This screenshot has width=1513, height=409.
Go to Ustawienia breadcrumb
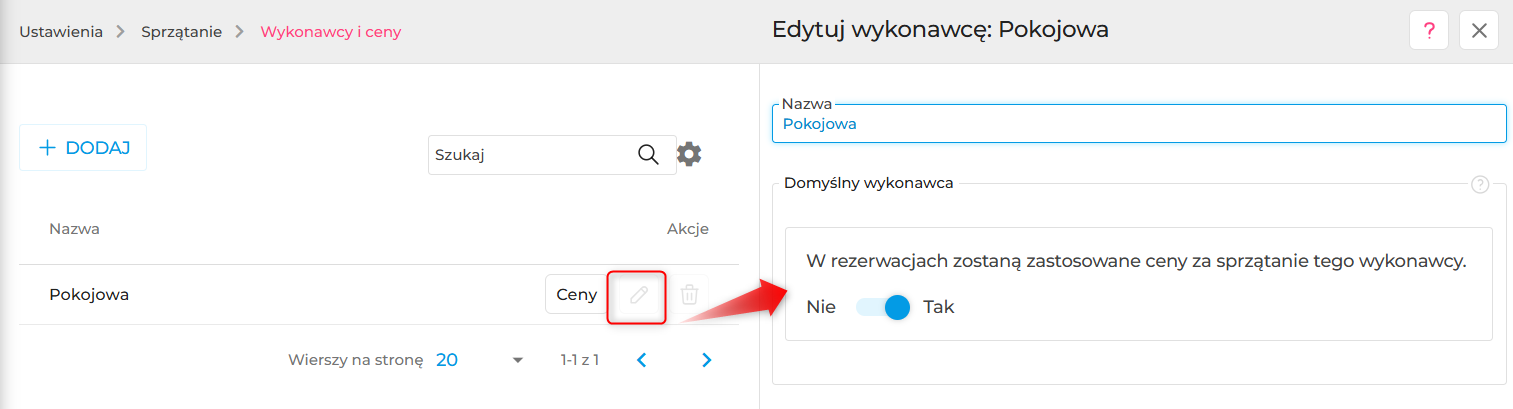[x=61, y=32]
